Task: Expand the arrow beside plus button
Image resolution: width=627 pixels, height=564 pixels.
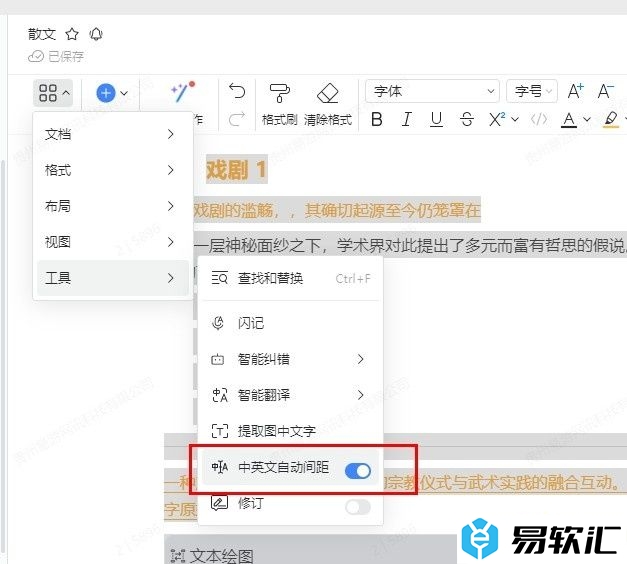Action: click(124, 93)
